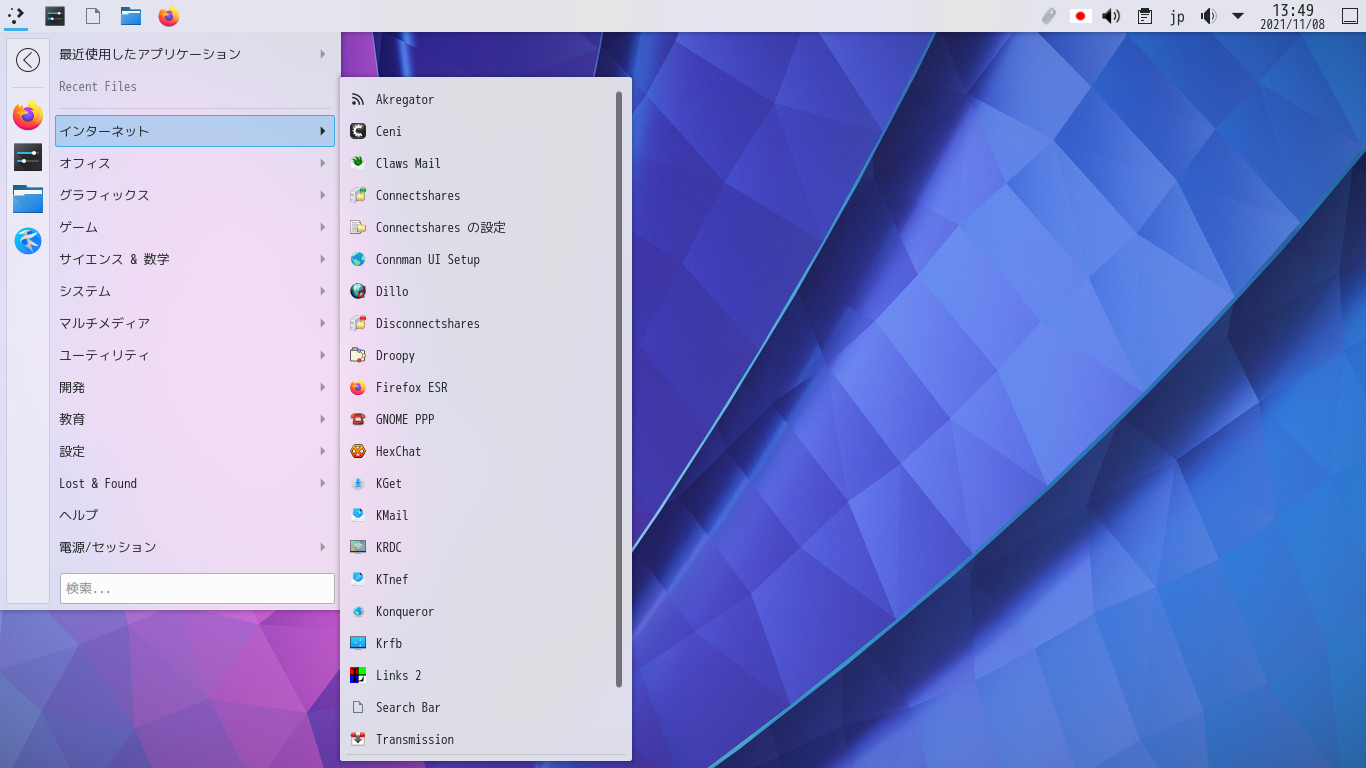Viewport: 1366px width, 768px height.
Task: Launch HexChat icon
Action: pos(358,451)
